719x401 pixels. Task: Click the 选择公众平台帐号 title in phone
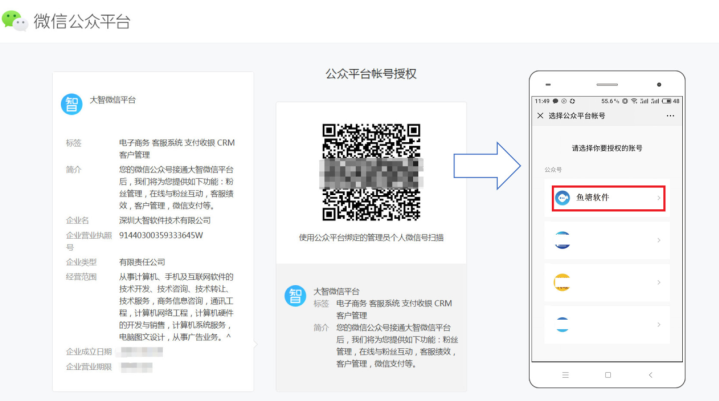point(577,115)
